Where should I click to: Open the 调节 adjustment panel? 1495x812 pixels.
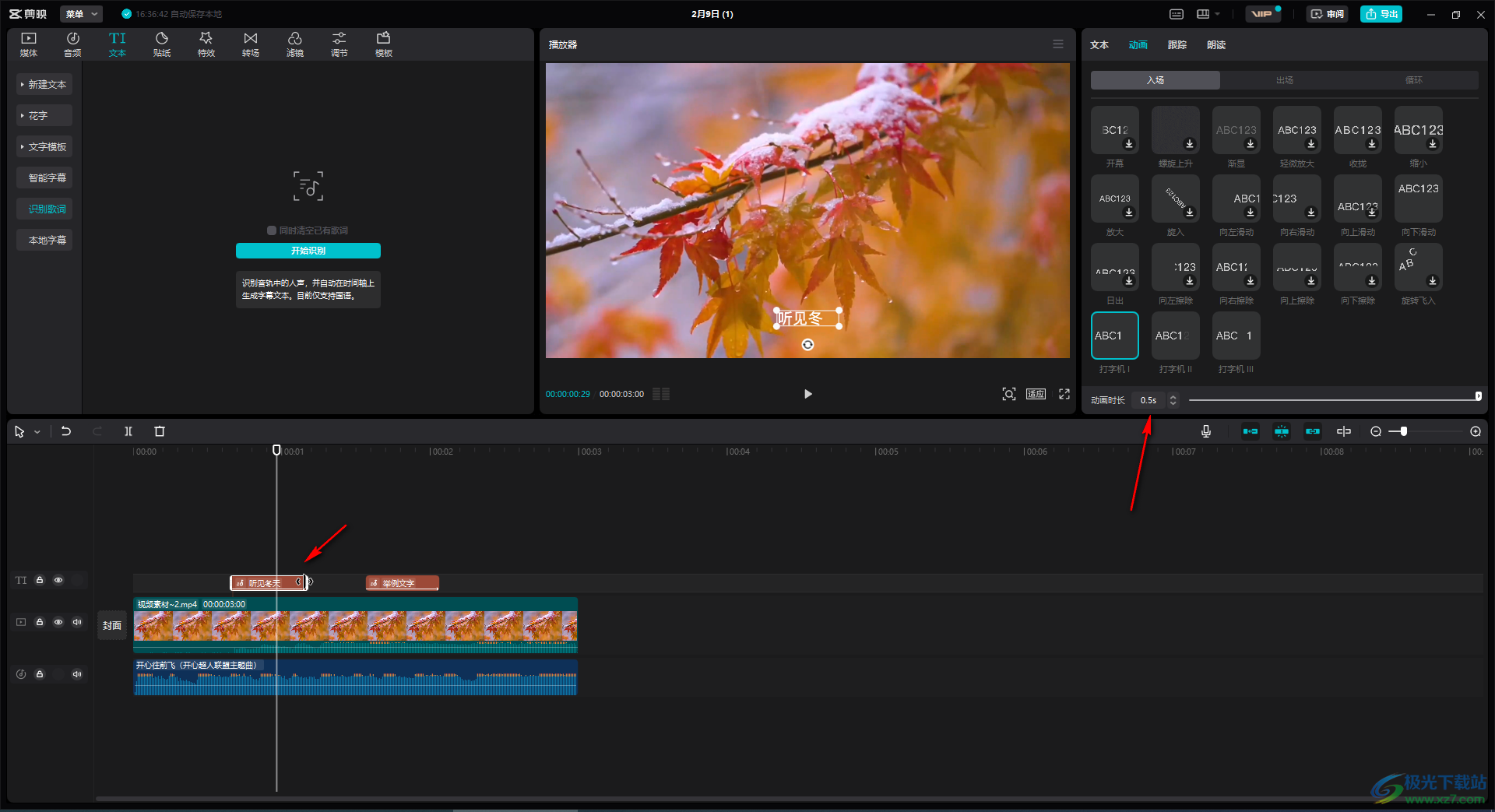pos(339,44)
